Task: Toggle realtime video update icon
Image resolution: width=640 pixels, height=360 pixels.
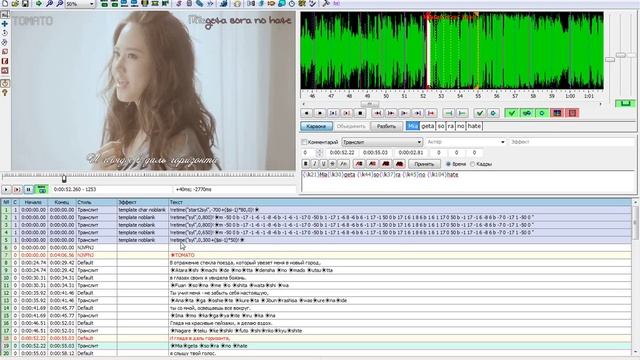Action: [x=4, y=83]
